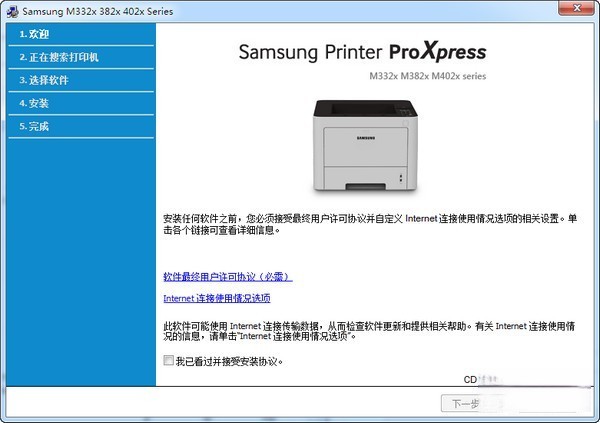Close the Samsung M332x installer window

(577, 8)
